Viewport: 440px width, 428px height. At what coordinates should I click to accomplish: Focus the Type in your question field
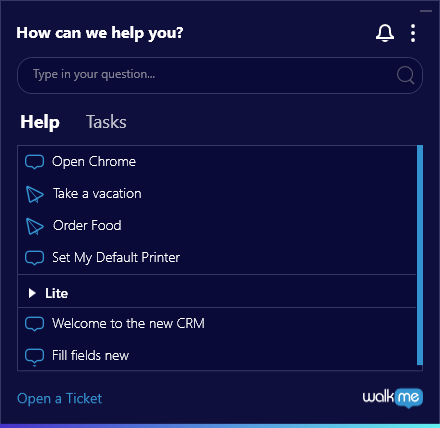pyautogui.click(x=220, y=75)
